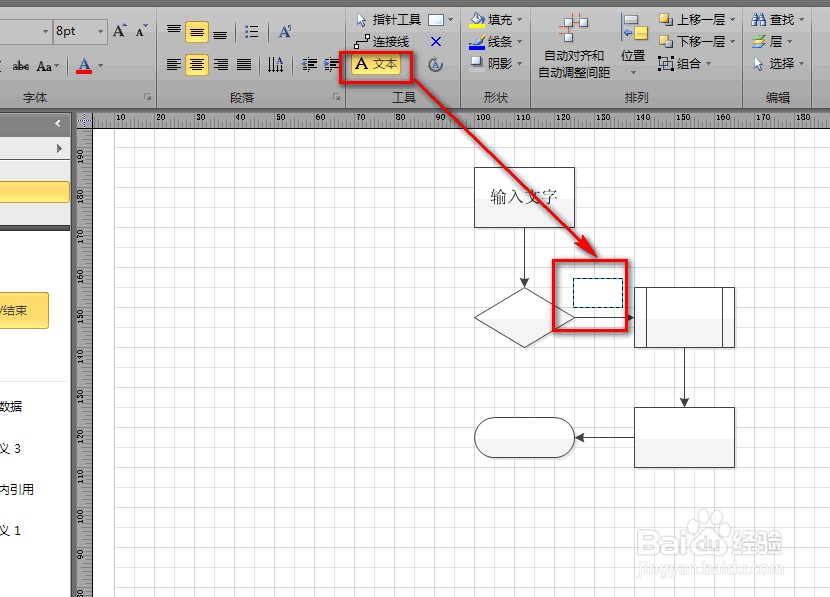Screen dimensions: 830x597
Task: Select the page reference (内引用) shape in stencil
Action: pyautogui.click(x=16, y=490)
